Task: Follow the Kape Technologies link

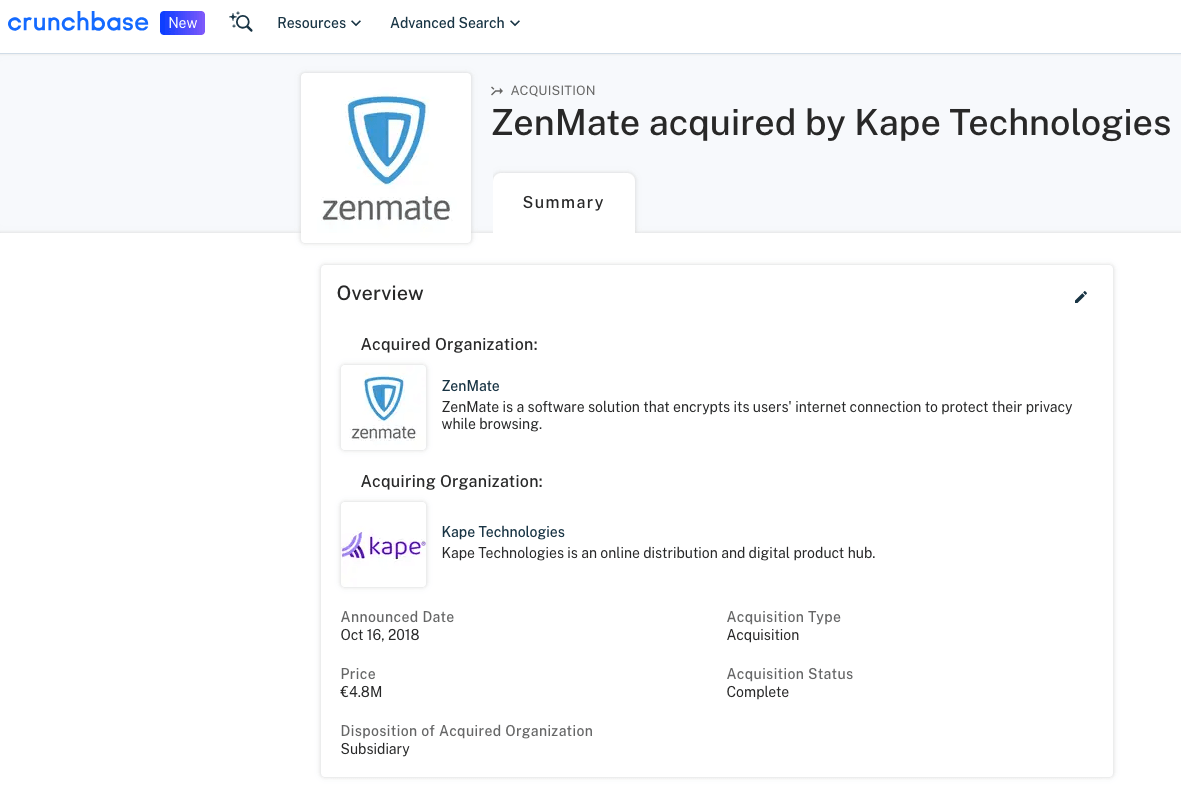Action: (503, 532)
